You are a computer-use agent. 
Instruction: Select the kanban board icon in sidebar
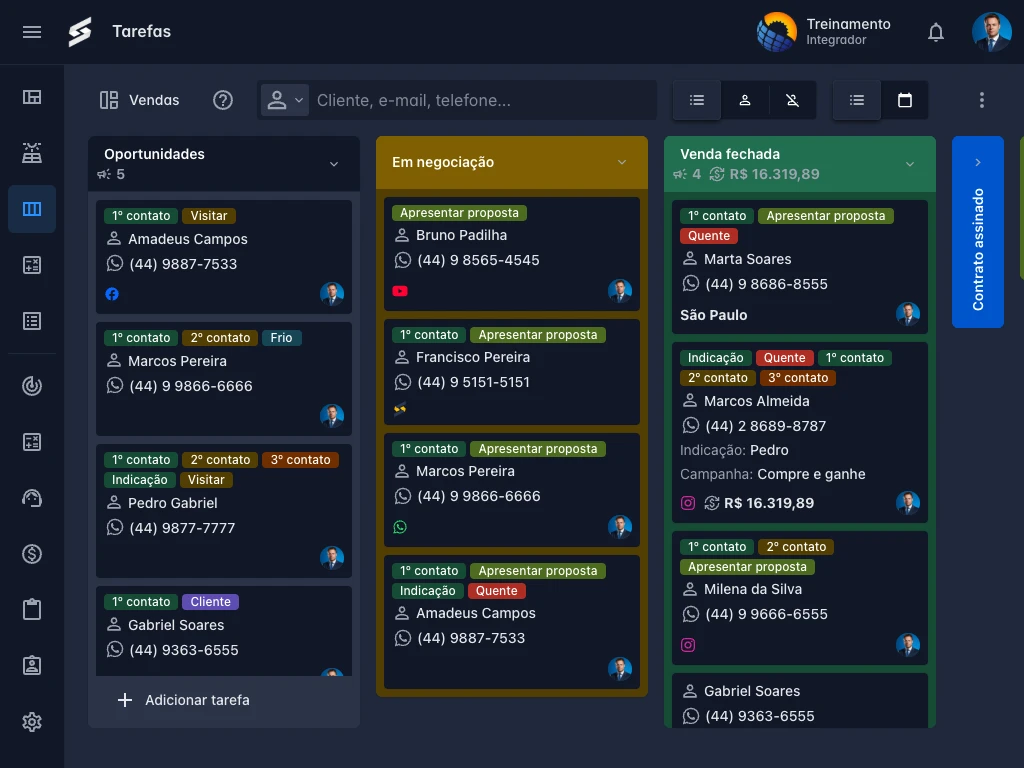coord(32,209)
